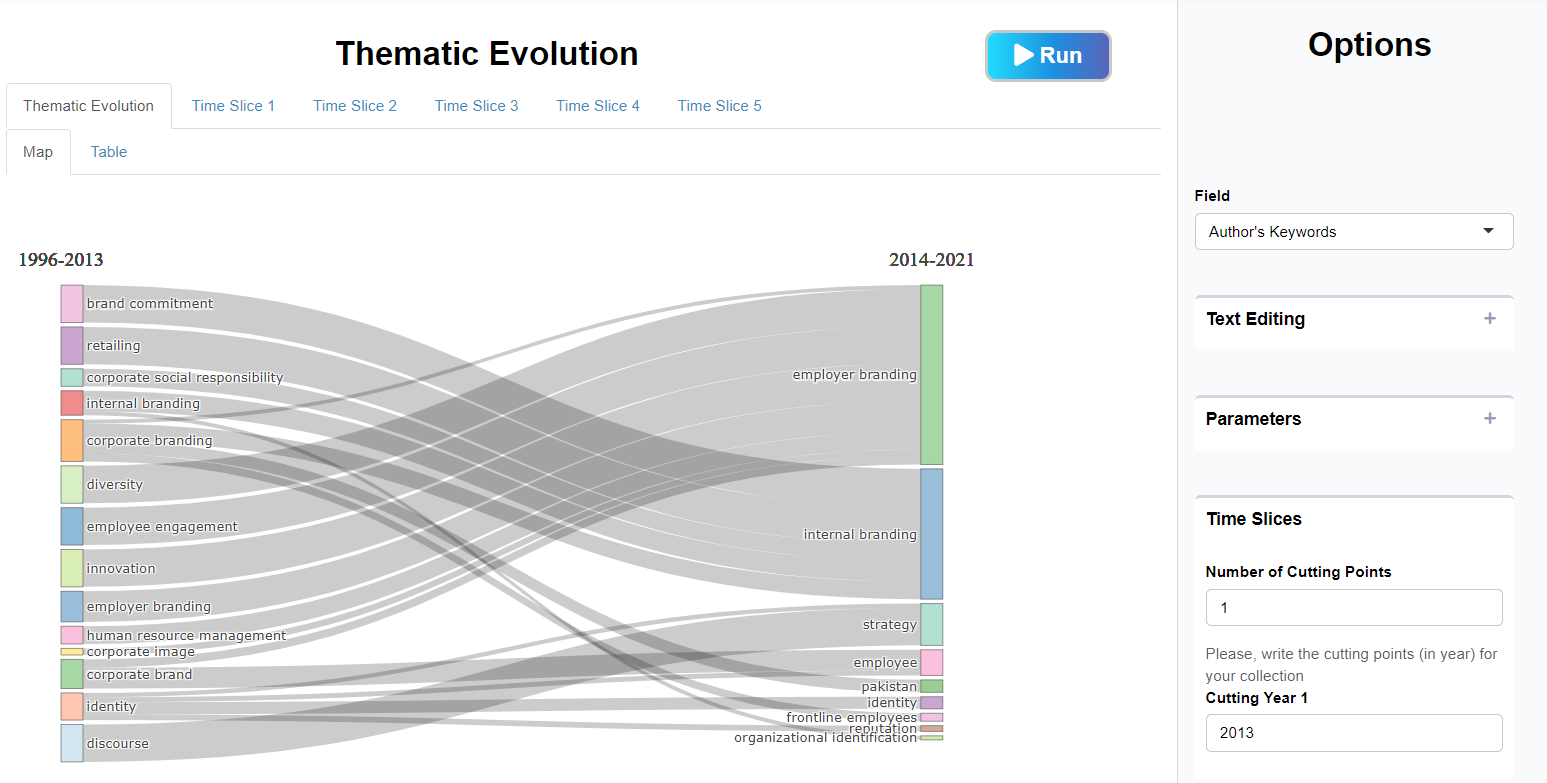Click the employee engagement node
Image resolution: width=1547 pixels, height=783 pixels.
(71, 527)
